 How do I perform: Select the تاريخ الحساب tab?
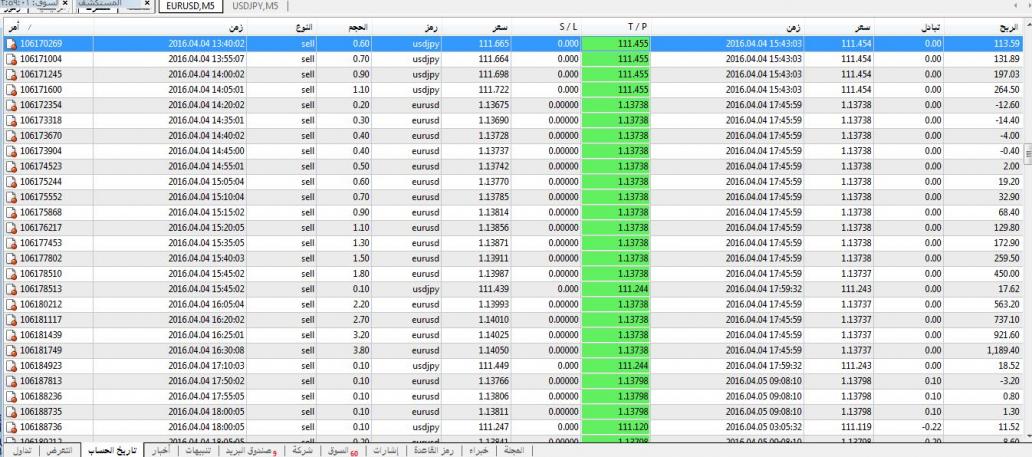[x=112, y=451]
